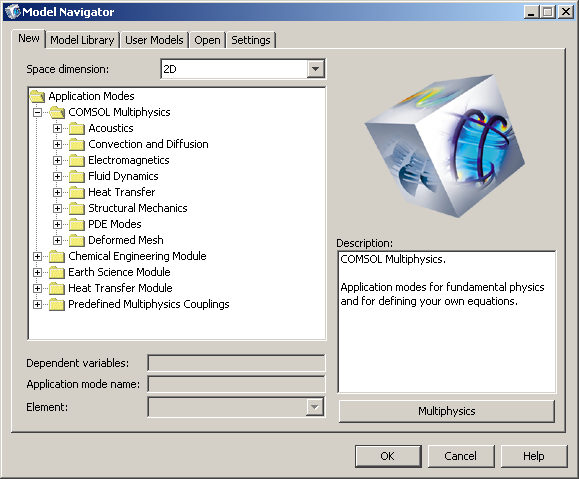
Task: Click the Predefined Multiphysics Couplings folder icon
Action: (57, 304)
